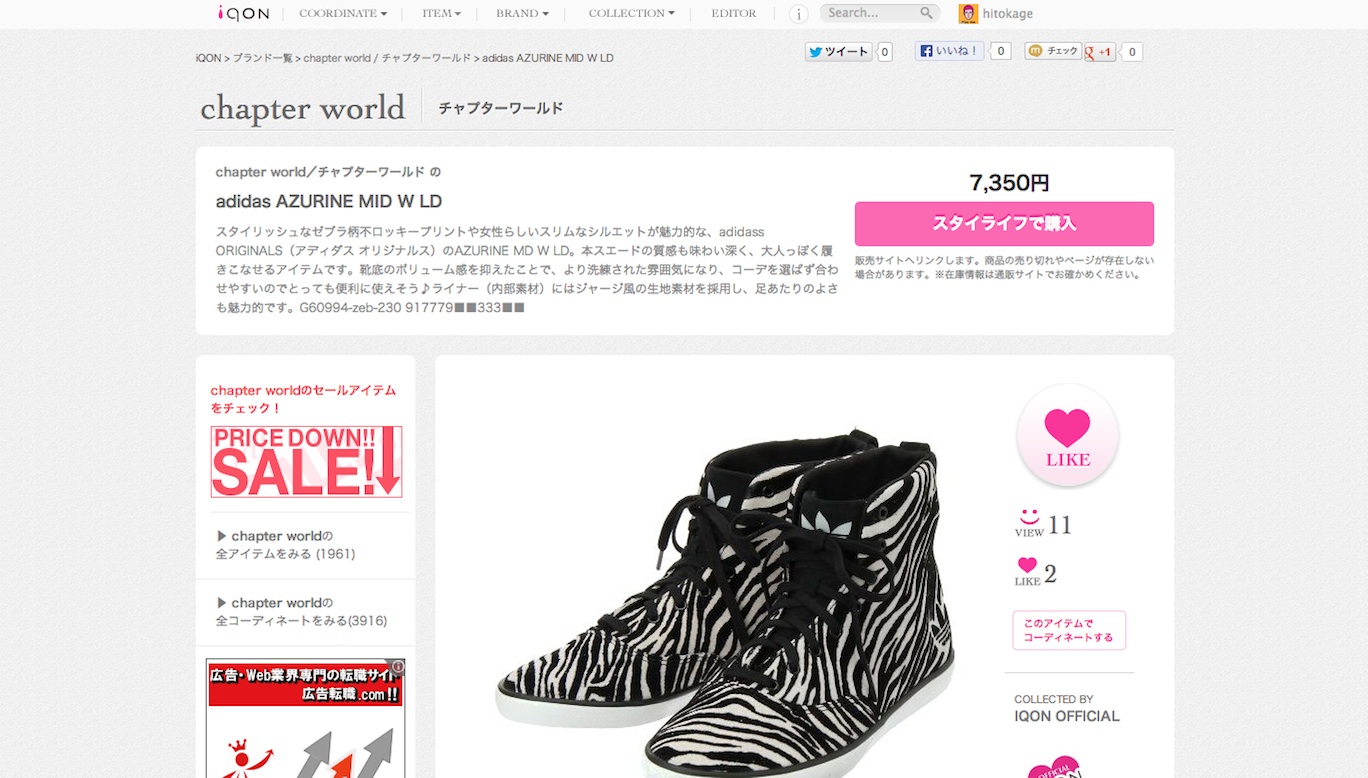Click the Twitter tweet share button
The width and height of the screenshot is (1368, 778).
click(x=838, y=52)
